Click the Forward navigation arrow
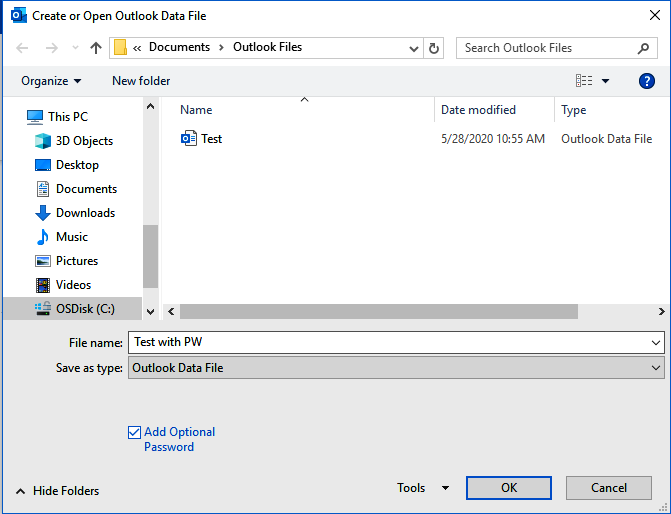This screenshot has width=671, height=514. [x=51, y=48]
